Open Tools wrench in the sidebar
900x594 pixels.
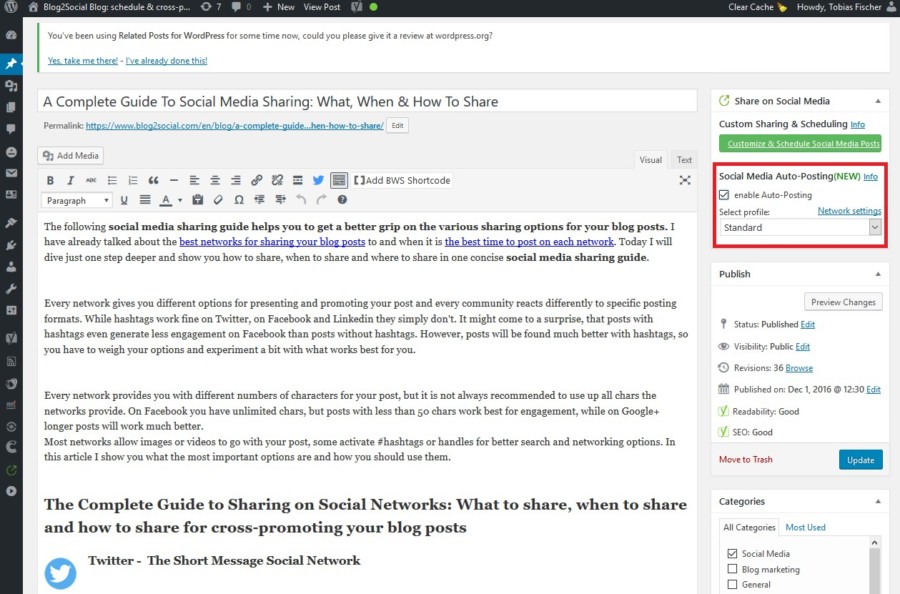(x=11, y=289)
